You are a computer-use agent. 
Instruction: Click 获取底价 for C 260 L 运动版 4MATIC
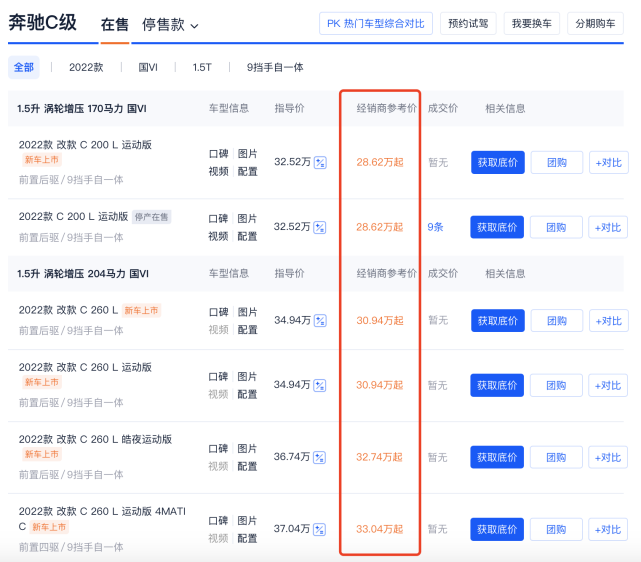(497, 530)
